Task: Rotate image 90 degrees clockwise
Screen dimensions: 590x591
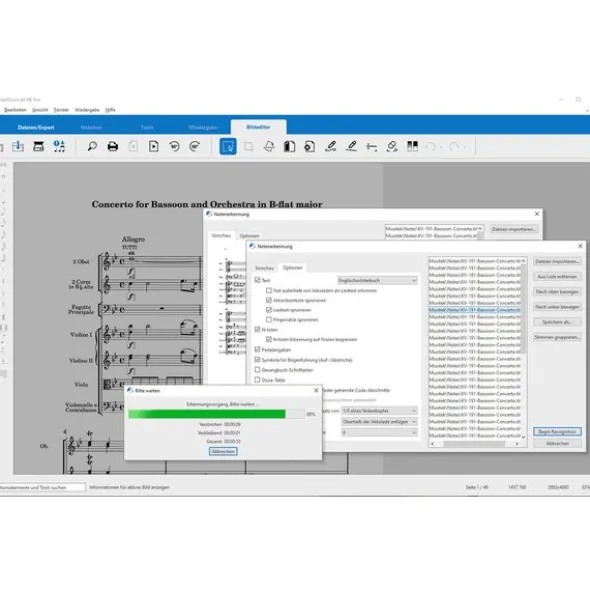Action: point(195,146)
